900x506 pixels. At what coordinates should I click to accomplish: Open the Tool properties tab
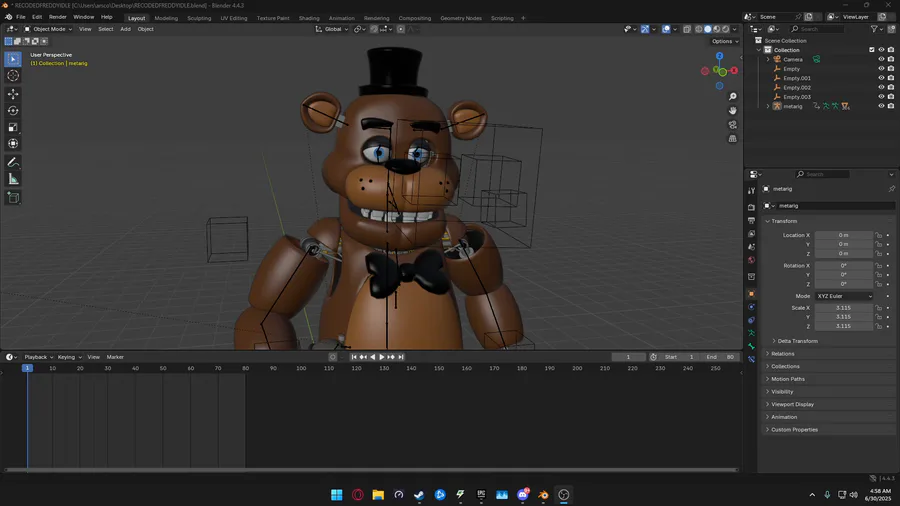[751, 190]
